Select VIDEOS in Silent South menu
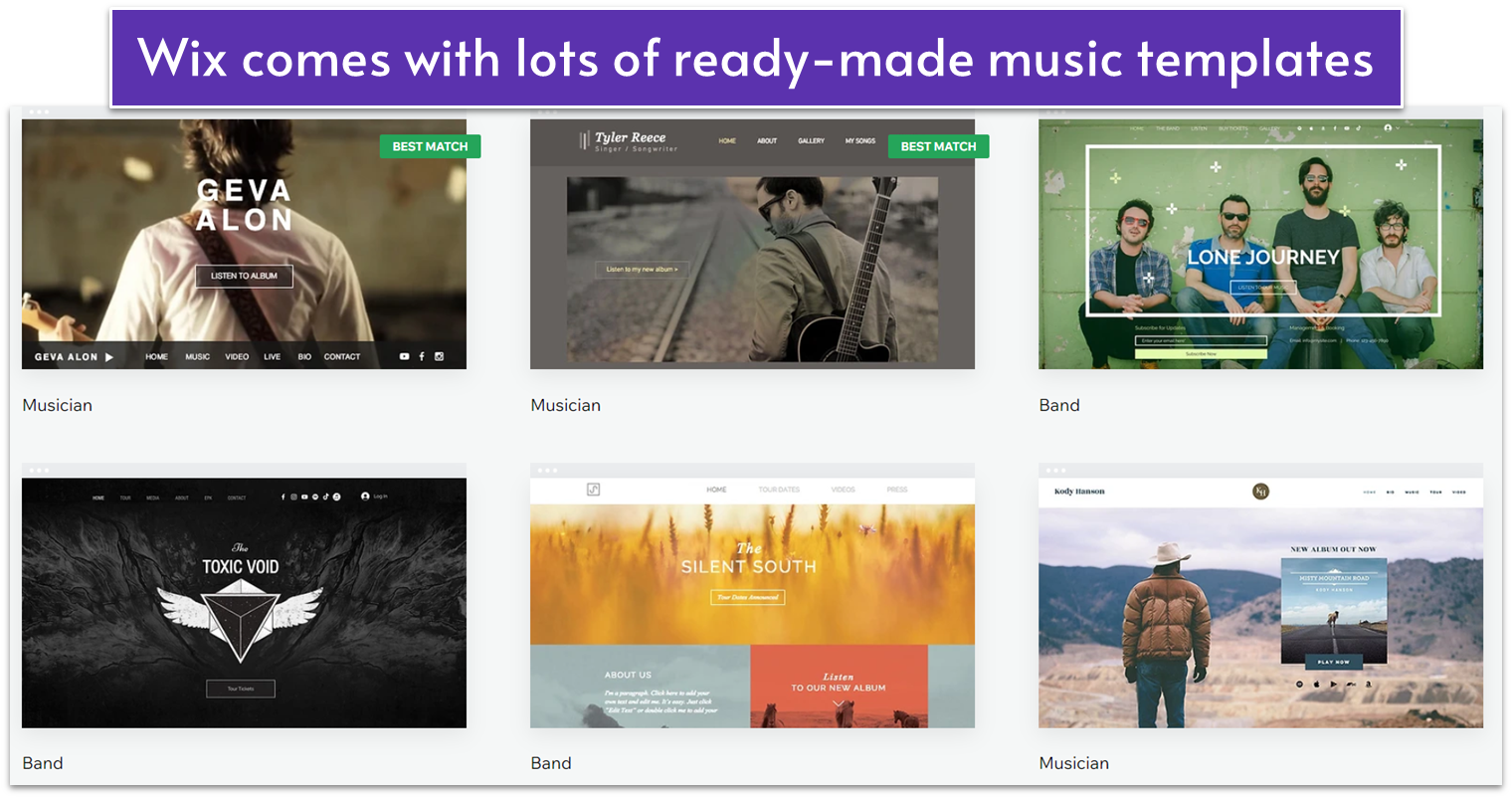The image size is (1512, 798). click(843, 490)
